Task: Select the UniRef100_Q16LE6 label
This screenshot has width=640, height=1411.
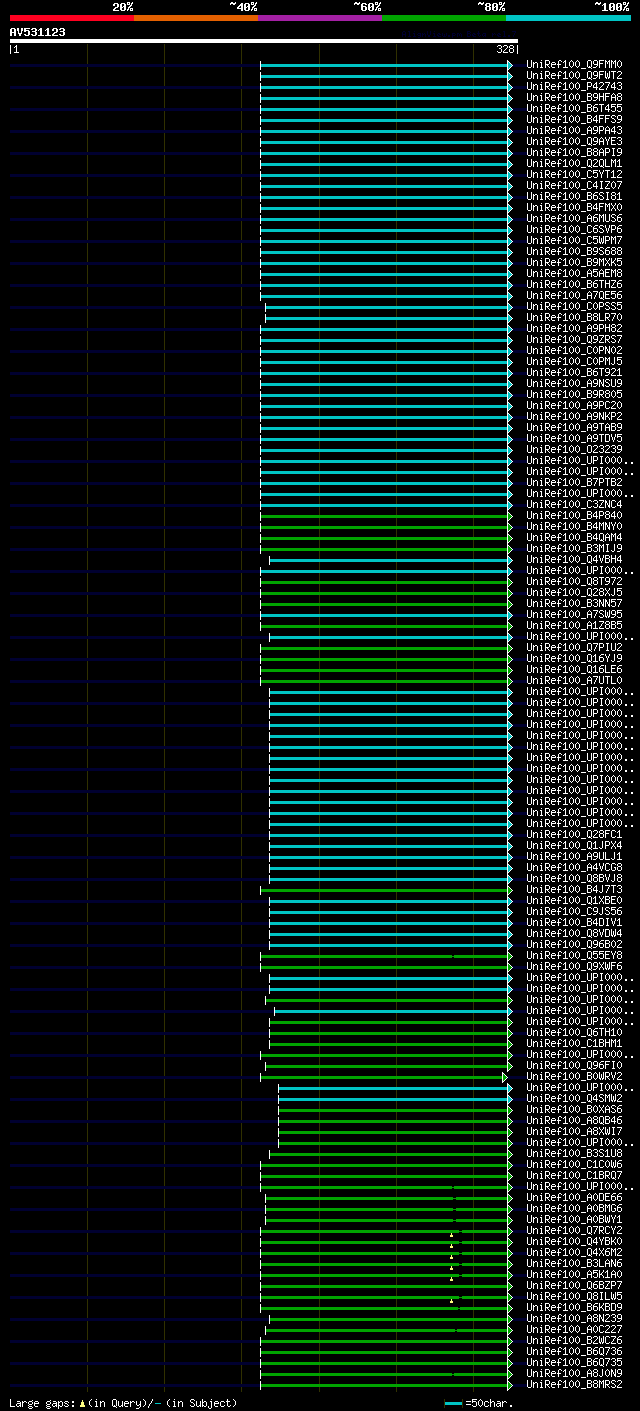Action: [x=574, y=670]
